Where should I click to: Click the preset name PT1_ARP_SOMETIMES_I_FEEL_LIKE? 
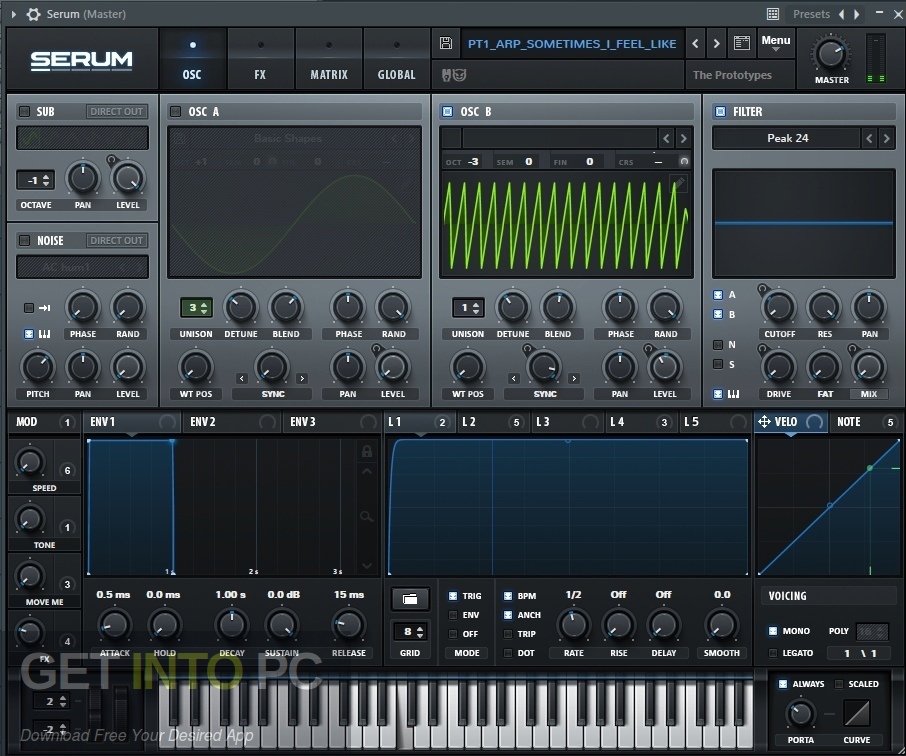pos(572,43)
